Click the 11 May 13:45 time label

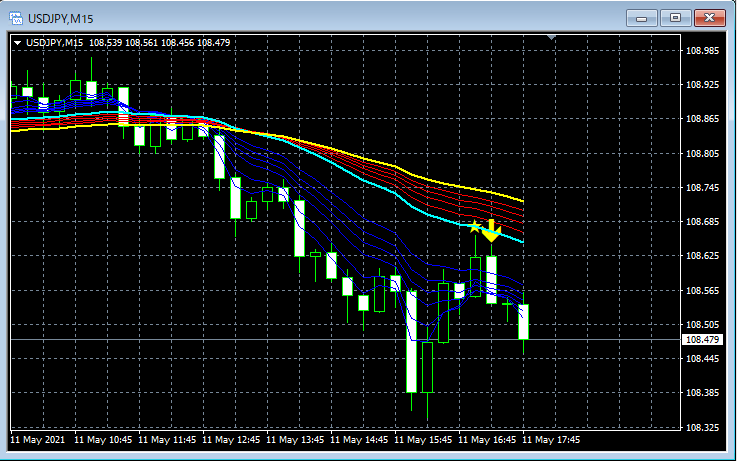coord(295,440)
